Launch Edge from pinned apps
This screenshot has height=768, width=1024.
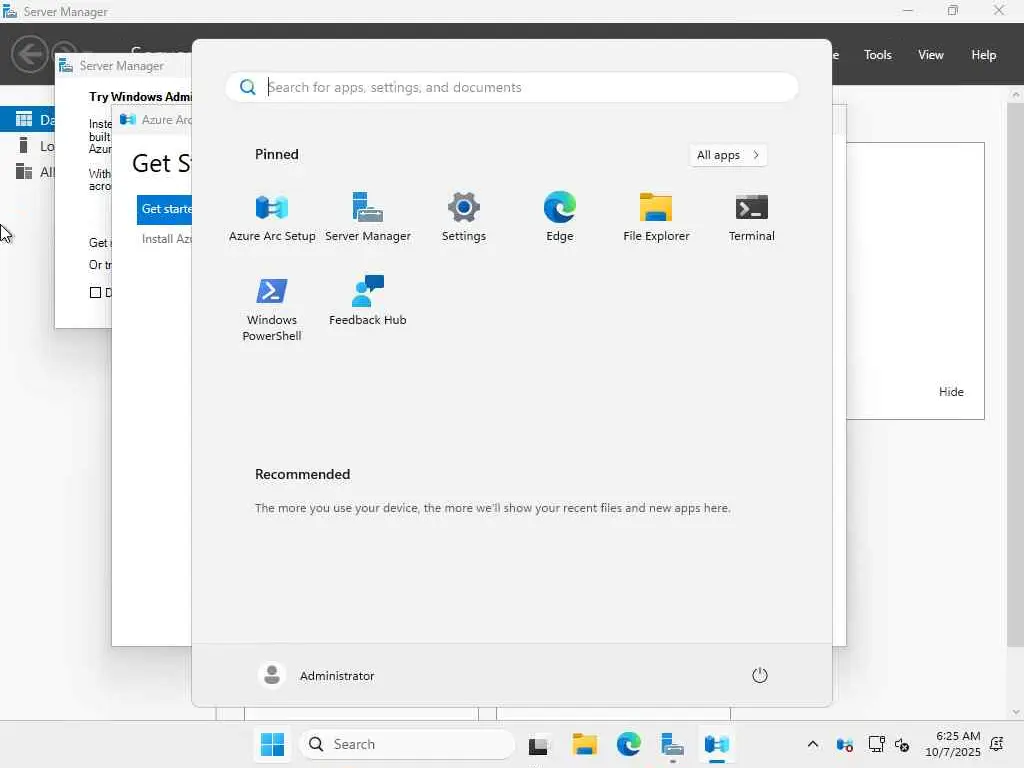[x=560, y=217]
